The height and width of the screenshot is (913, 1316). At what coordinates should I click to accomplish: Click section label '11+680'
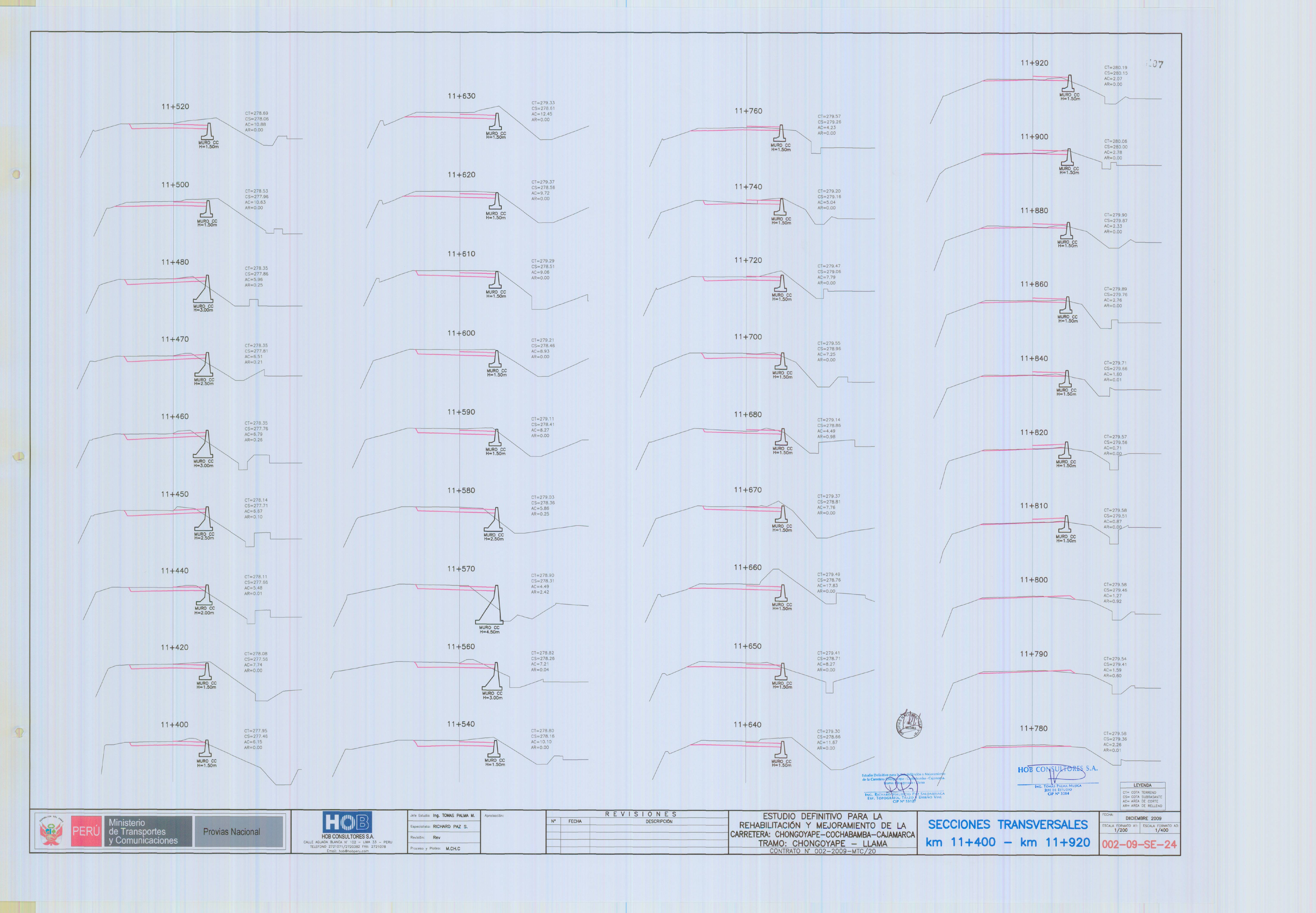[748, 415]
